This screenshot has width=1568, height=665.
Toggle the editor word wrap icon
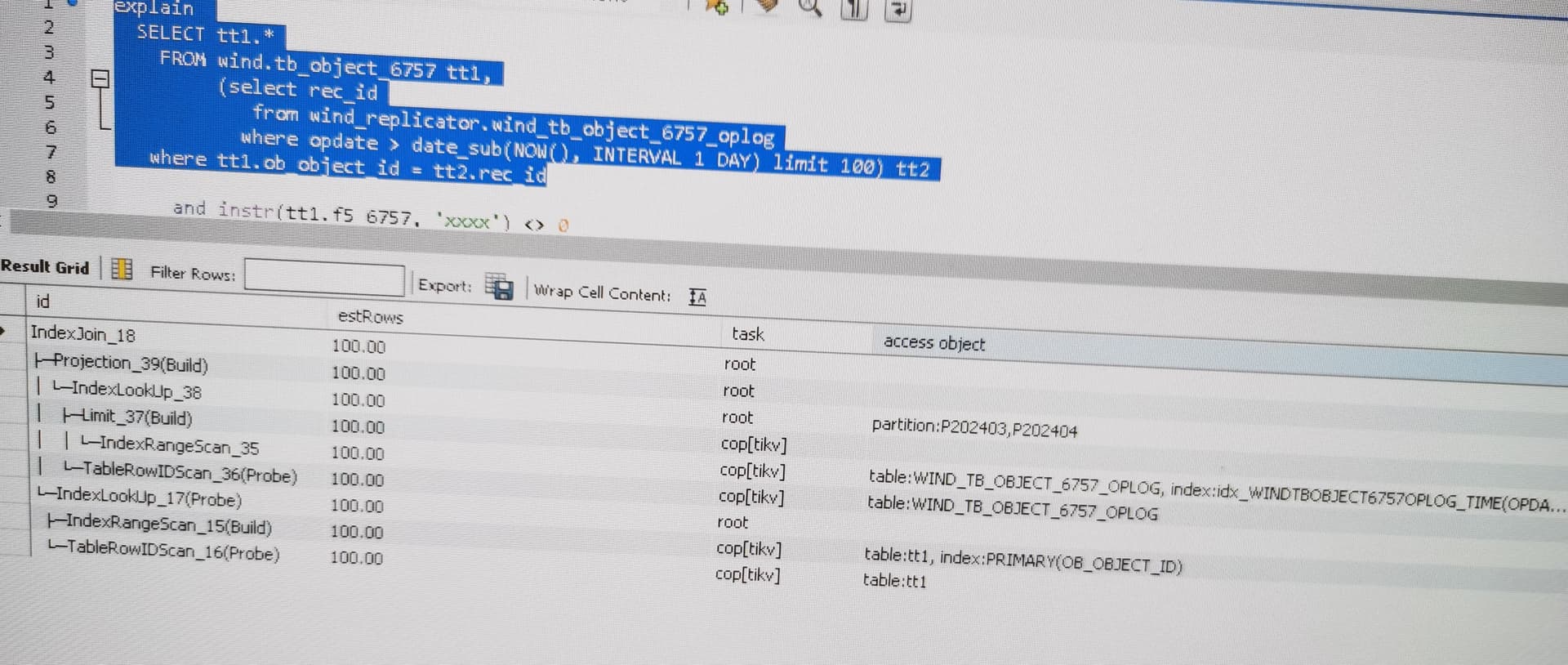898,10
